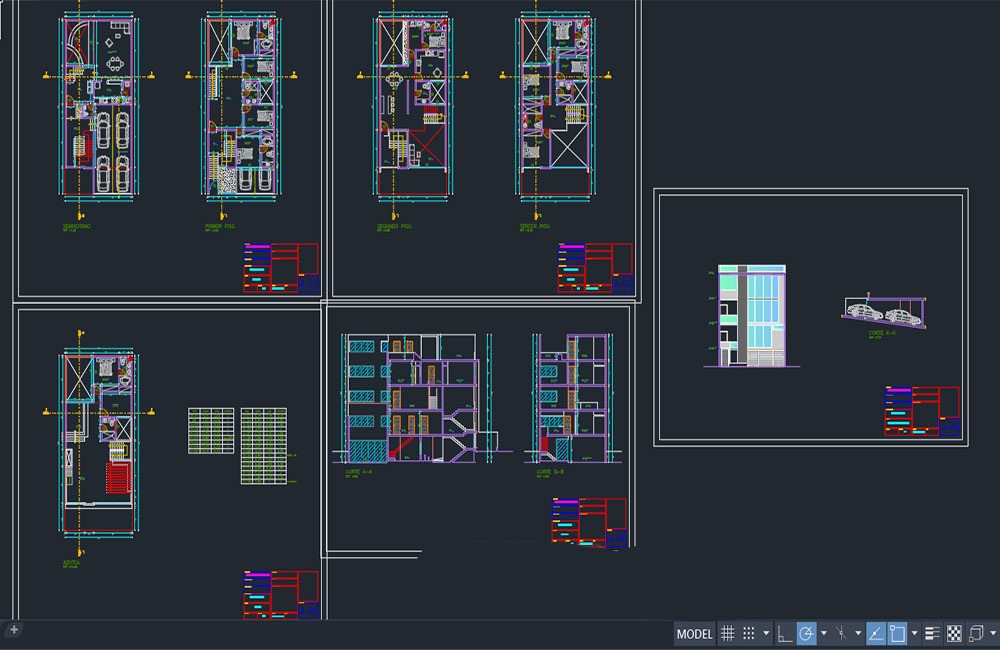Click the 'CORTE X-X' label under ramp

pyautogui.click(x=882, y=333)
